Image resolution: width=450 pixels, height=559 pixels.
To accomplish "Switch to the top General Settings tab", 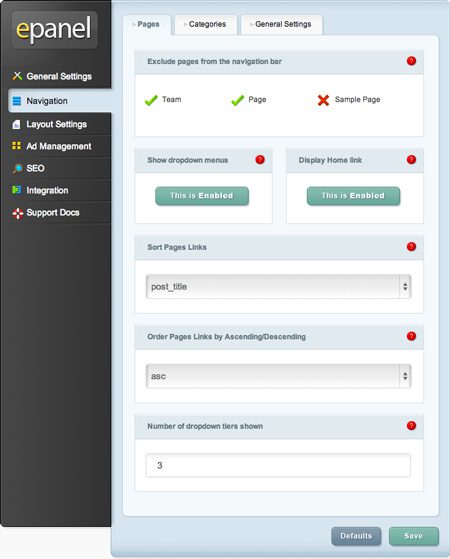I will coord(282,24).
